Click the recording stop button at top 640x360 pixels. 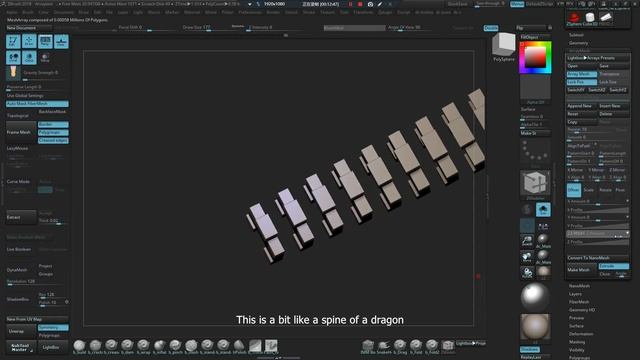coord(360,4)
